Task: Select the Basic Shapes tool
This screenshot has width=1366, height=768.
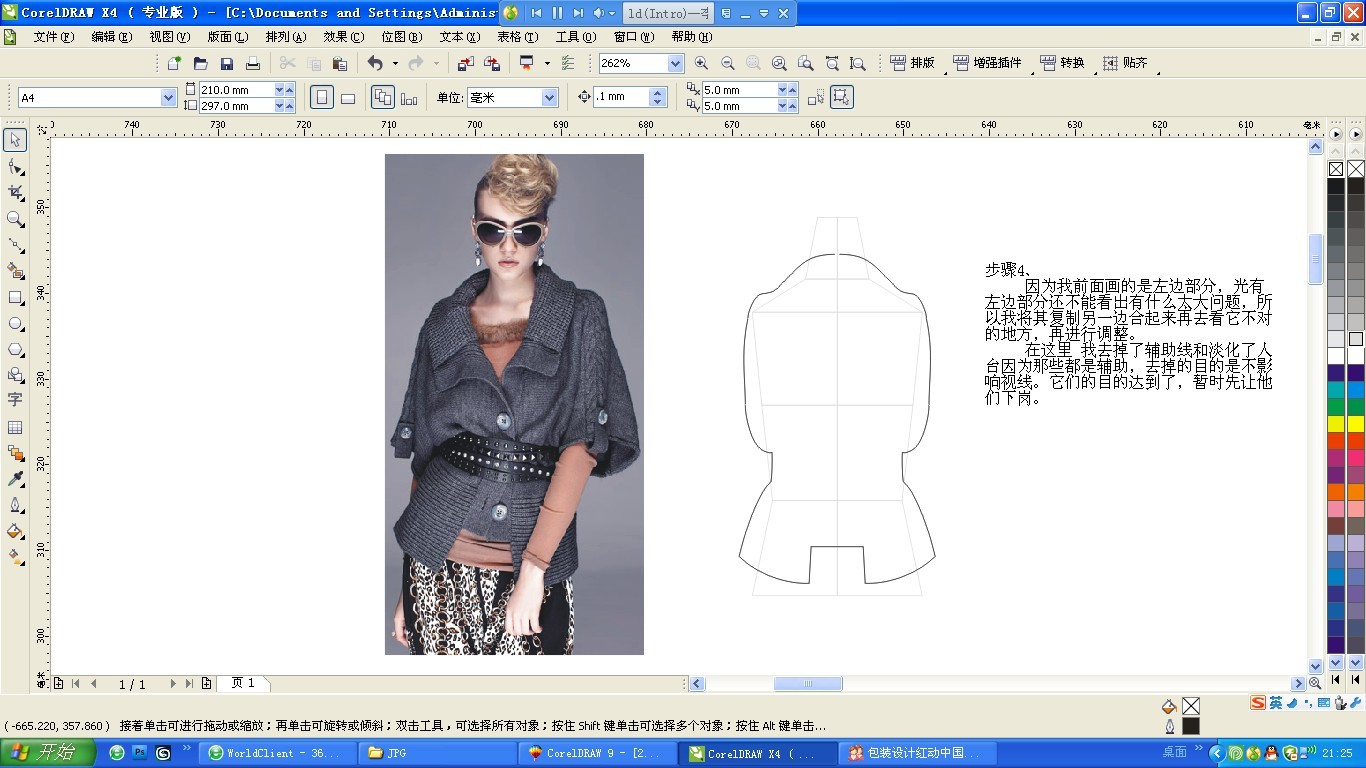Action: (x=15, y=375)
